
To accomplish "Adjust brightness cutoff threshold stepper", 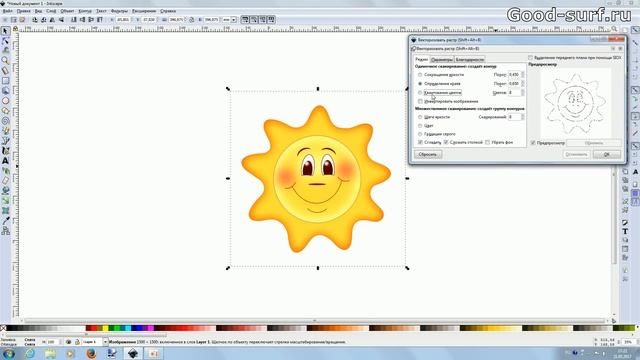I will pyautogui.click(x=523, y=75).
